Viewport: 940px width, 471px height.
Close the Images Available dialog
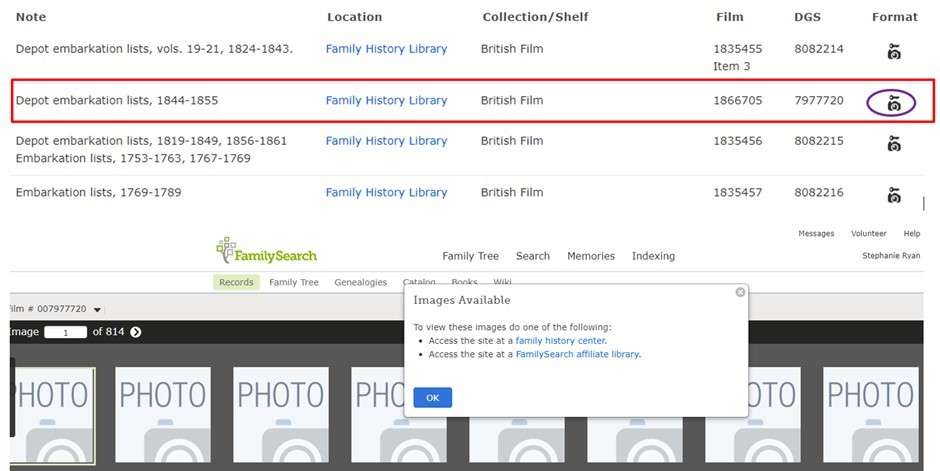click(x=740, y=292)
